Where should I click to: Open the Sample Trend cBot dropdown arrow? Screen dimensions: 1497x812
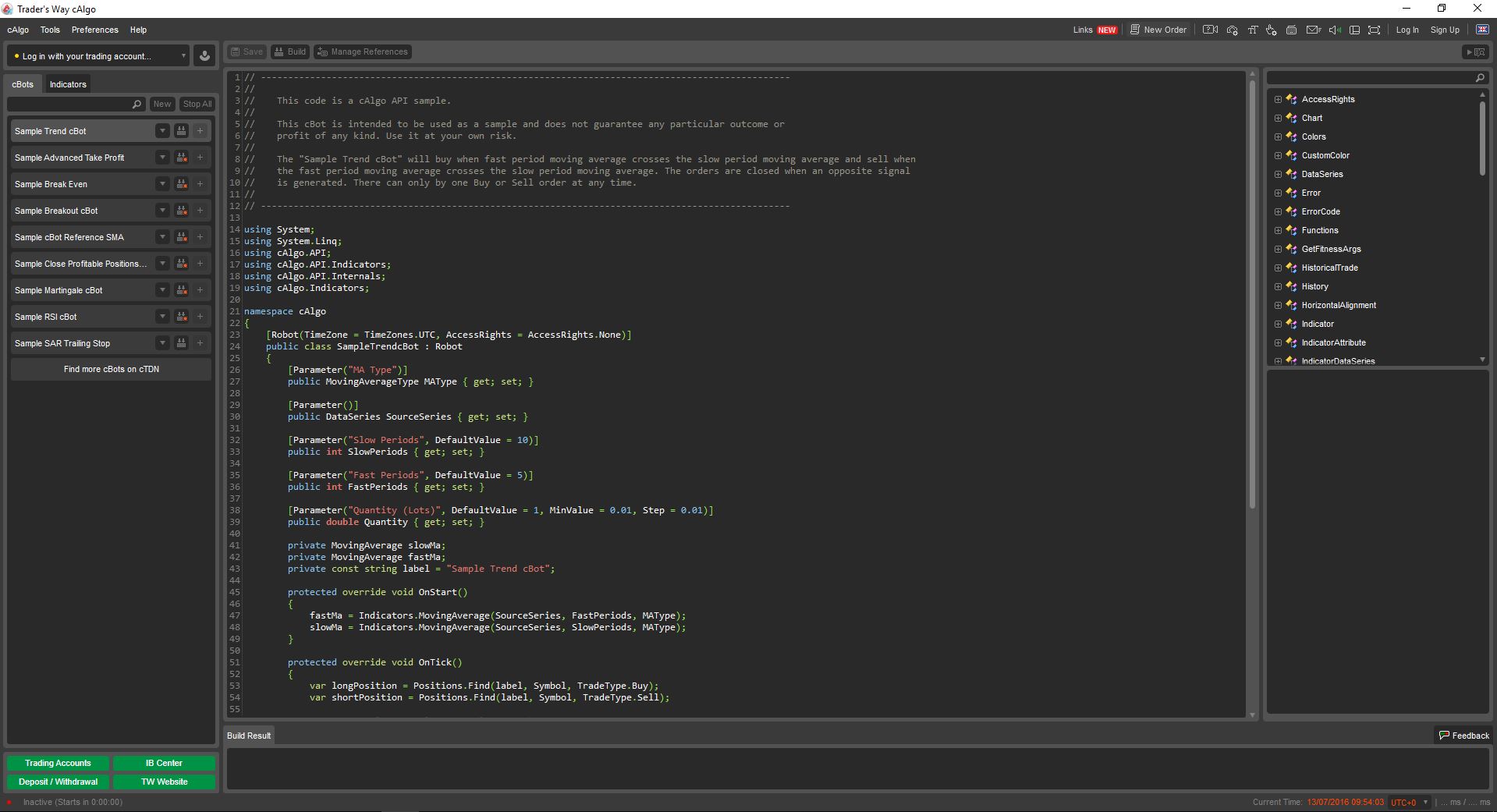pos(162,131)
